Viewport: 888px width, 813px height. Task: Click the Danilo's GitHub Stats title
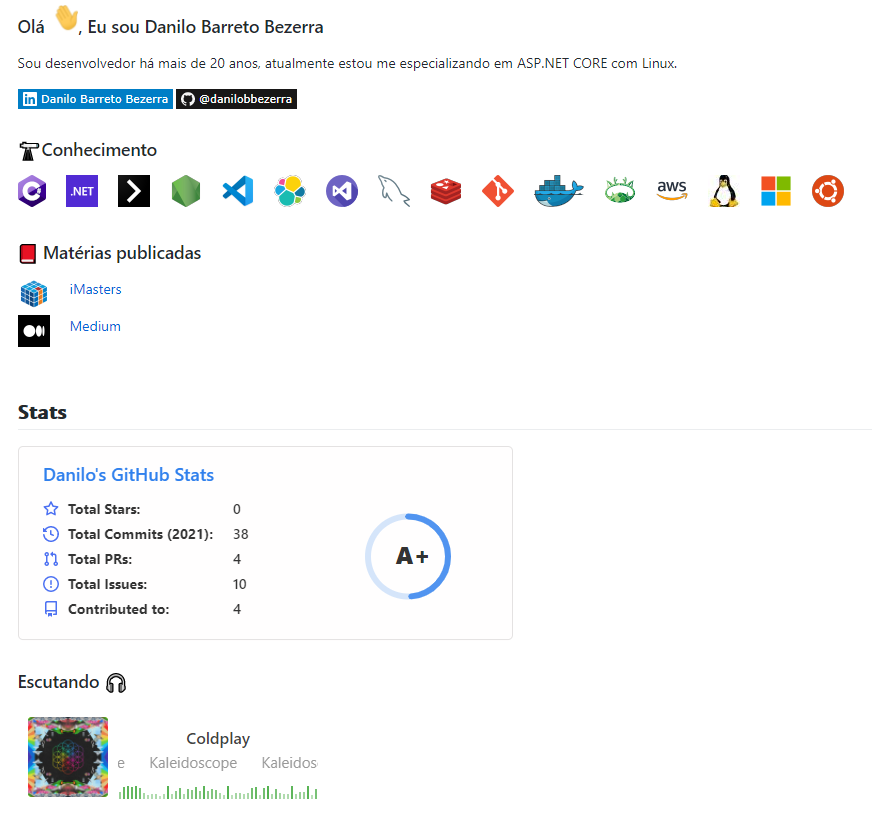point(129,474)
